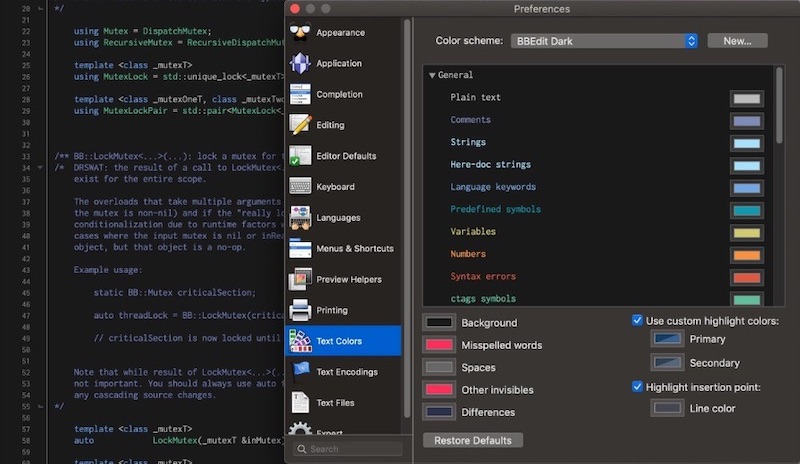Viewport: 800px width, 464px height.
Task: Toggle the fold marker at line 34
Action: coord(40,167)
